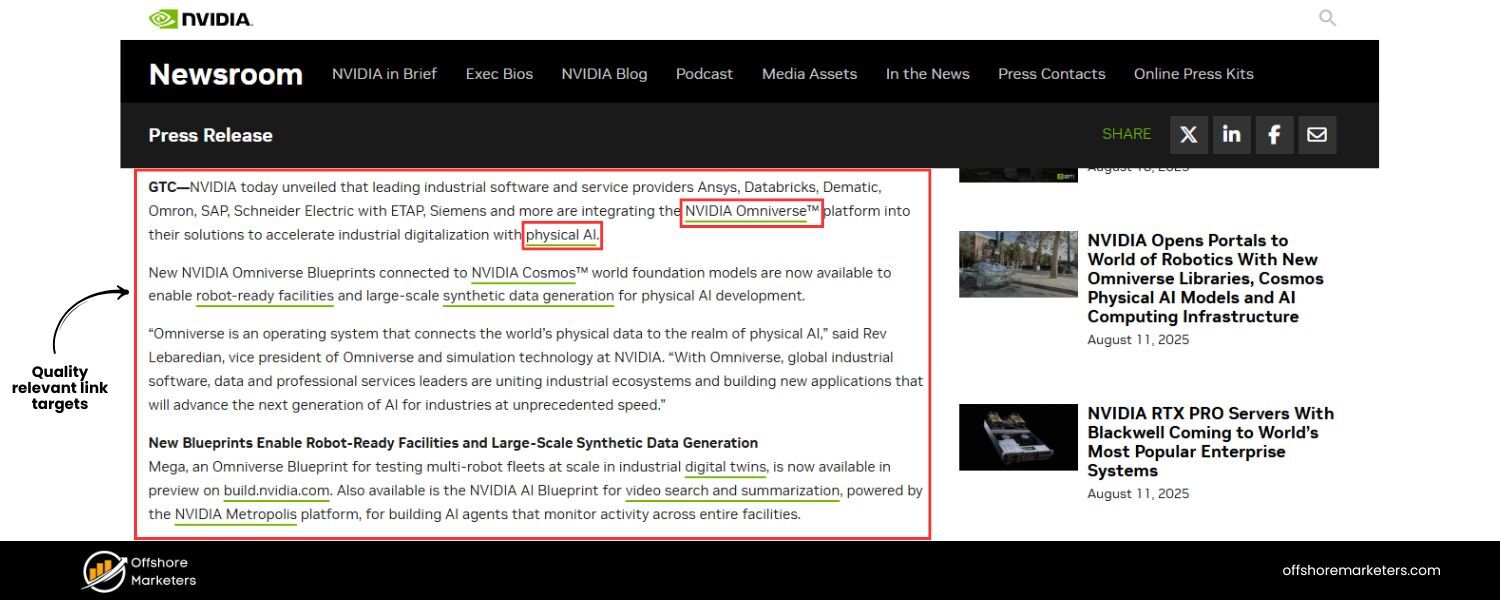Visit build.nvidia.com via its link
The image size is (1500, 600).
[x=276, y=490]
